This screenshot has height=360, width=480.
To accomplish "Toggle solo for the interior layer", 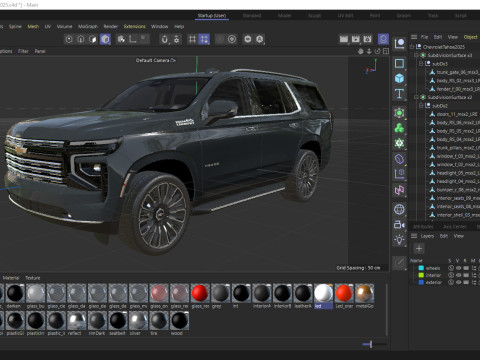I will pos(451,275).
